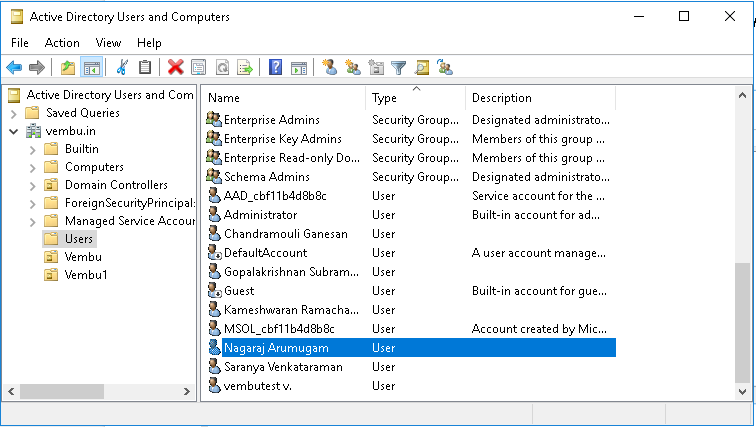Click group icon beside Schema Admins
Viewport: 756px width, 427px height.
214,176
